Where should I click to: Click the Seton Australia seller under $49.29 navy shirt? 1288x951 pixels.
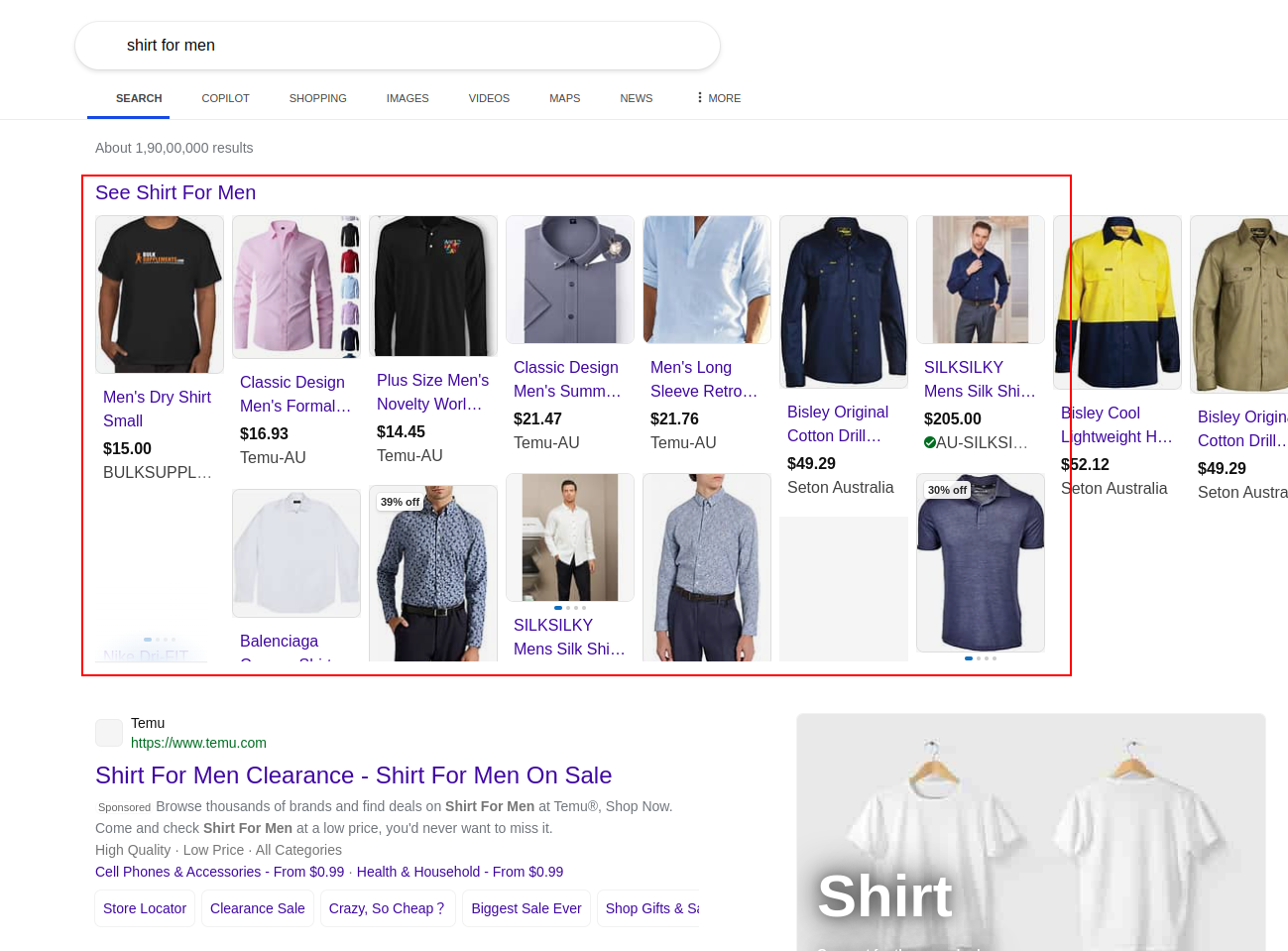tap(840, 488)
